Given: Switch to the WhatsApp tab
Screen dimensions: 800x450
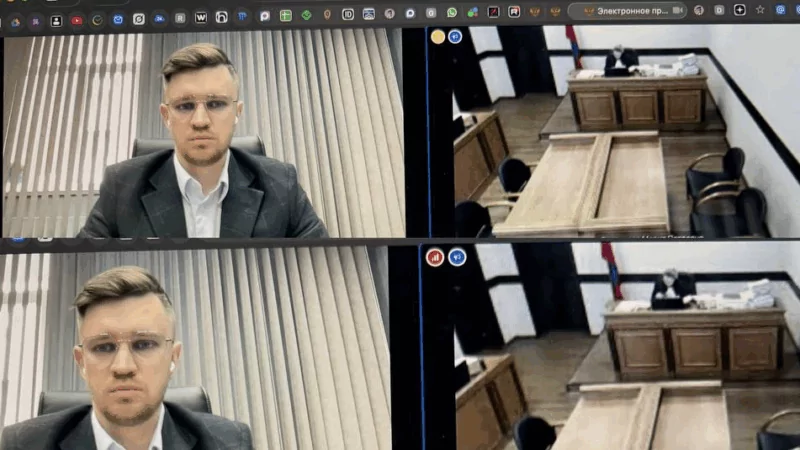Looking at the screenshot, I should click(452, 12).
